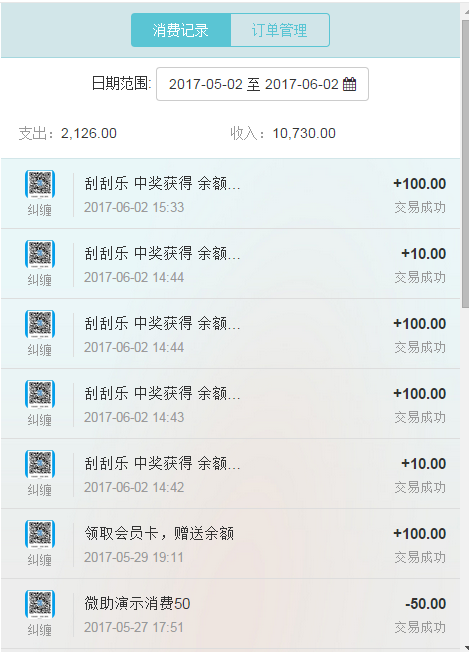Viewport: 469px width, 652px height.
Task: Click the 支出 2,126.00 total
Action: [x=67, y=133]
